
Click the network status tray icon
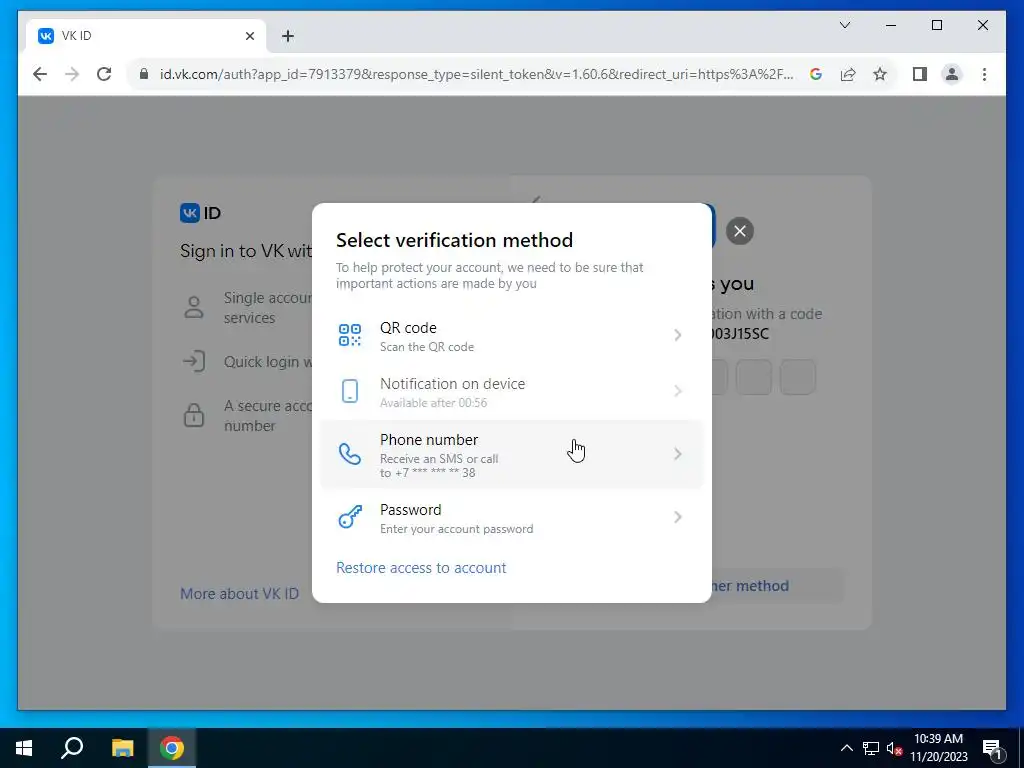[x=871, y=748]
